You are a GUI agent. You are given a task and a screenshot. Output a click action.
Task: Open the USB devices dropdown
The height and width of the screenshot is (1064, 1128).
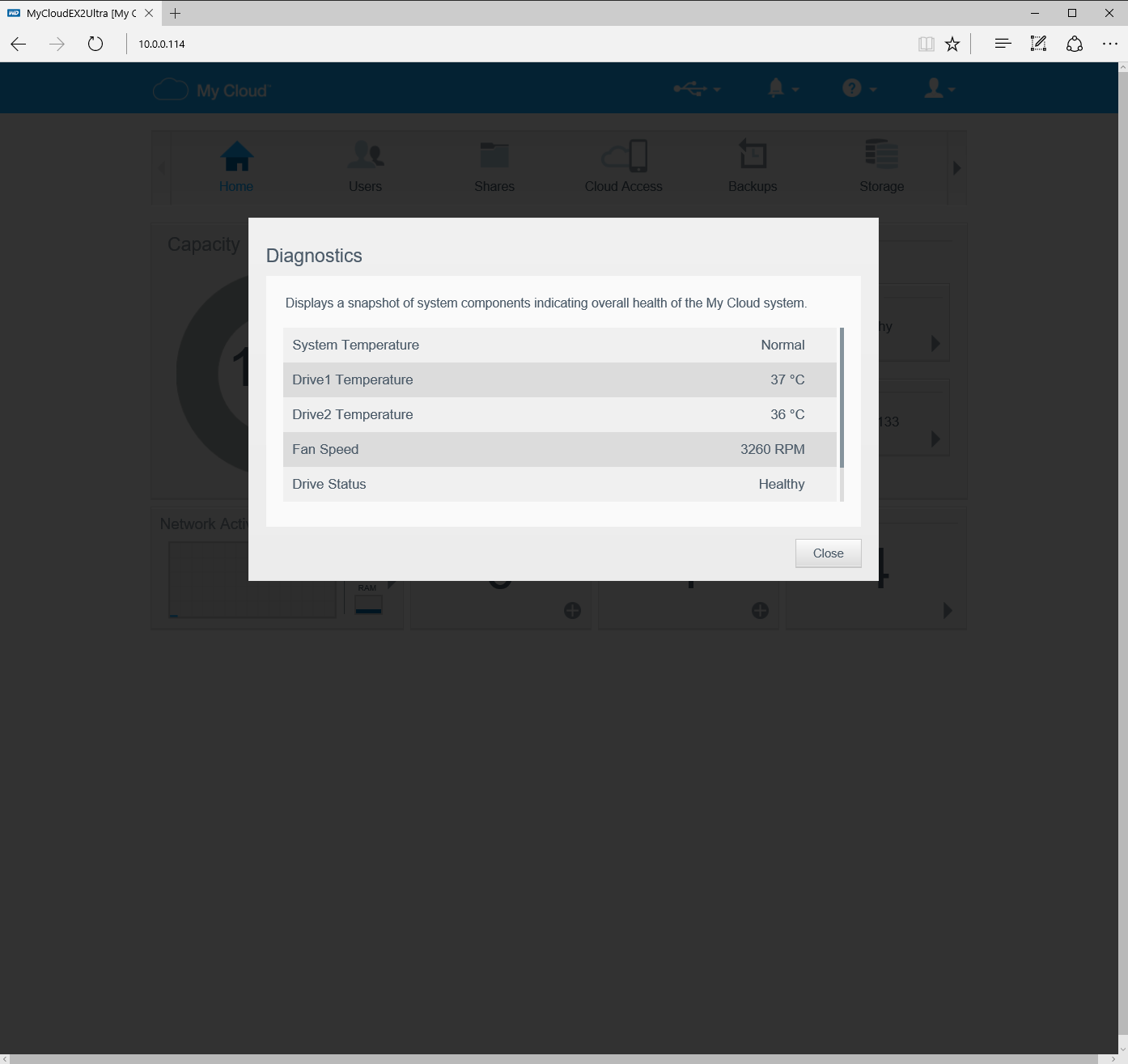click(x=696, y=88)
